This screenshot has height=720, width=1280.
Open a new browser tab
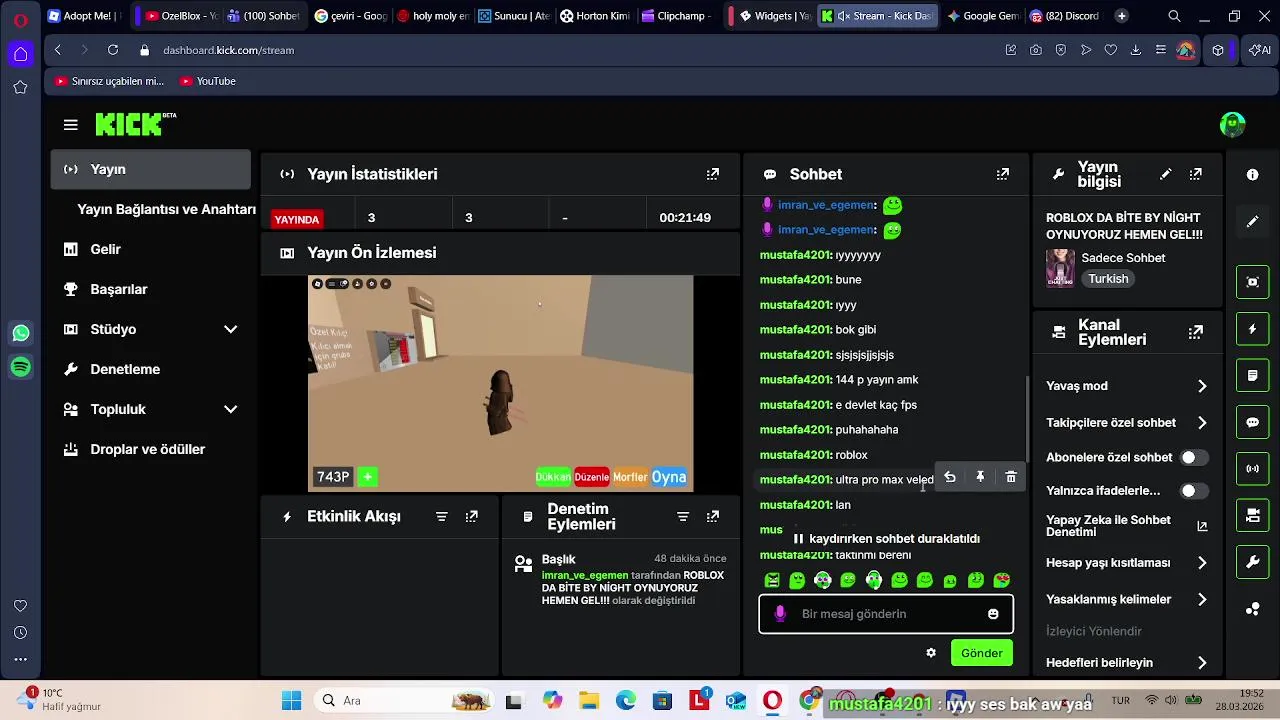click(x=1121, y=16)
